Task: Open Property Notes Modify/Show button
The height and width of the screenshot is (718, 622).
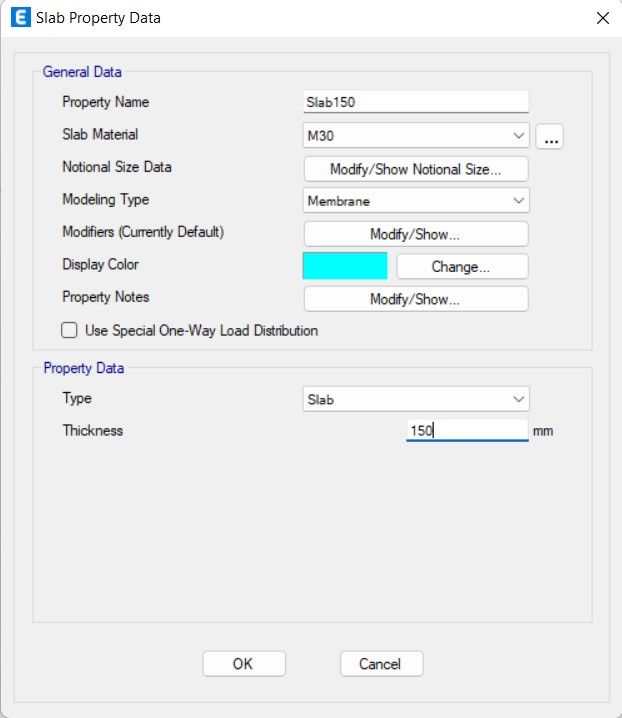Action: coord(416,299)
